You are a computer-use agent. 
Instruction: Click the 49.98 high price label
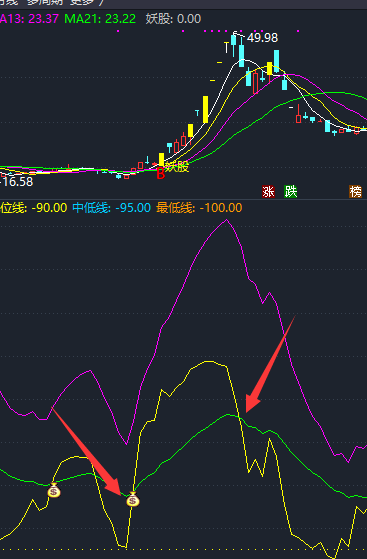tap(262, 37)
